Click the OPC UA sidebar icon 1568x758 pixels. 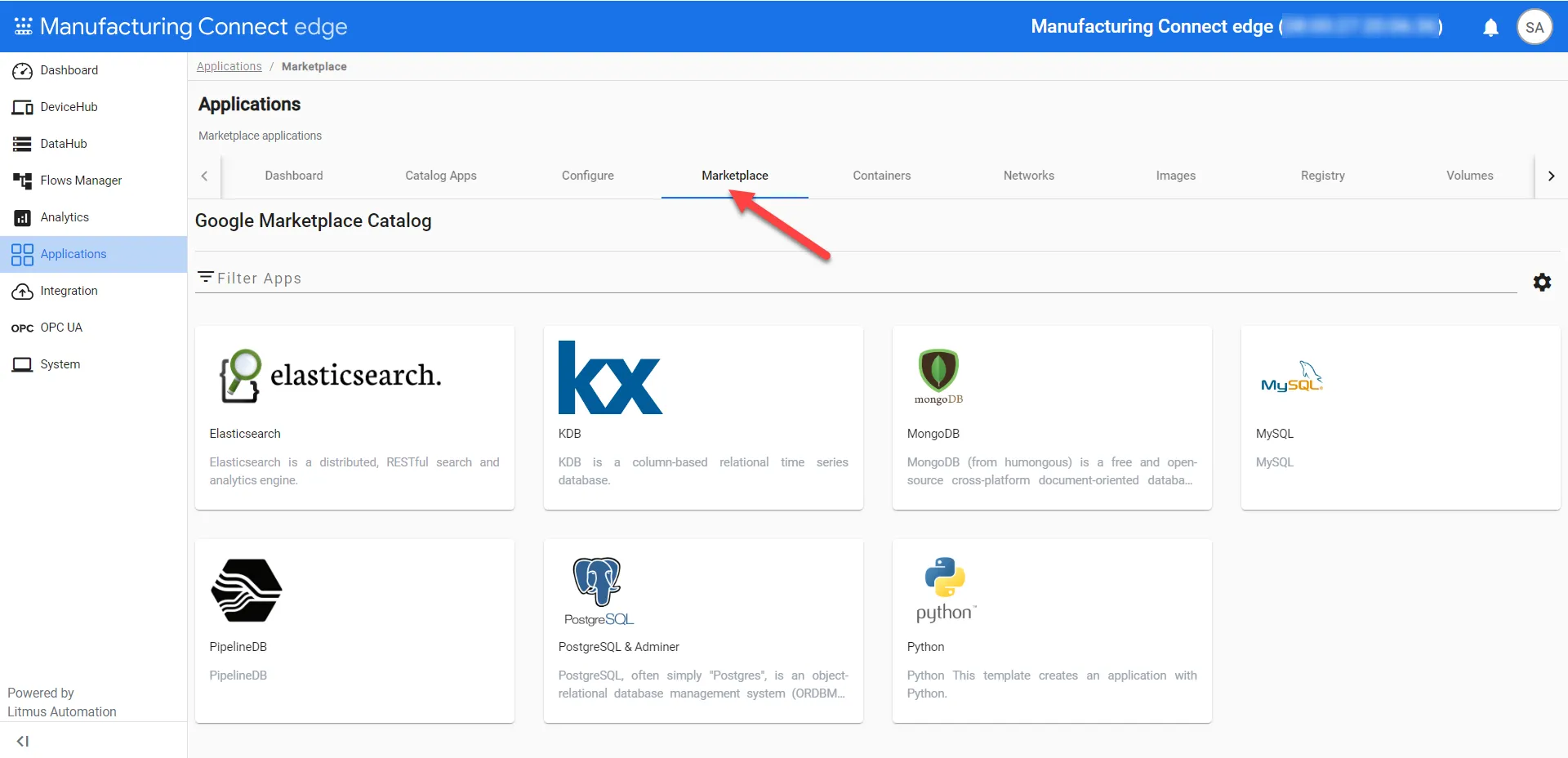point(22,328)
